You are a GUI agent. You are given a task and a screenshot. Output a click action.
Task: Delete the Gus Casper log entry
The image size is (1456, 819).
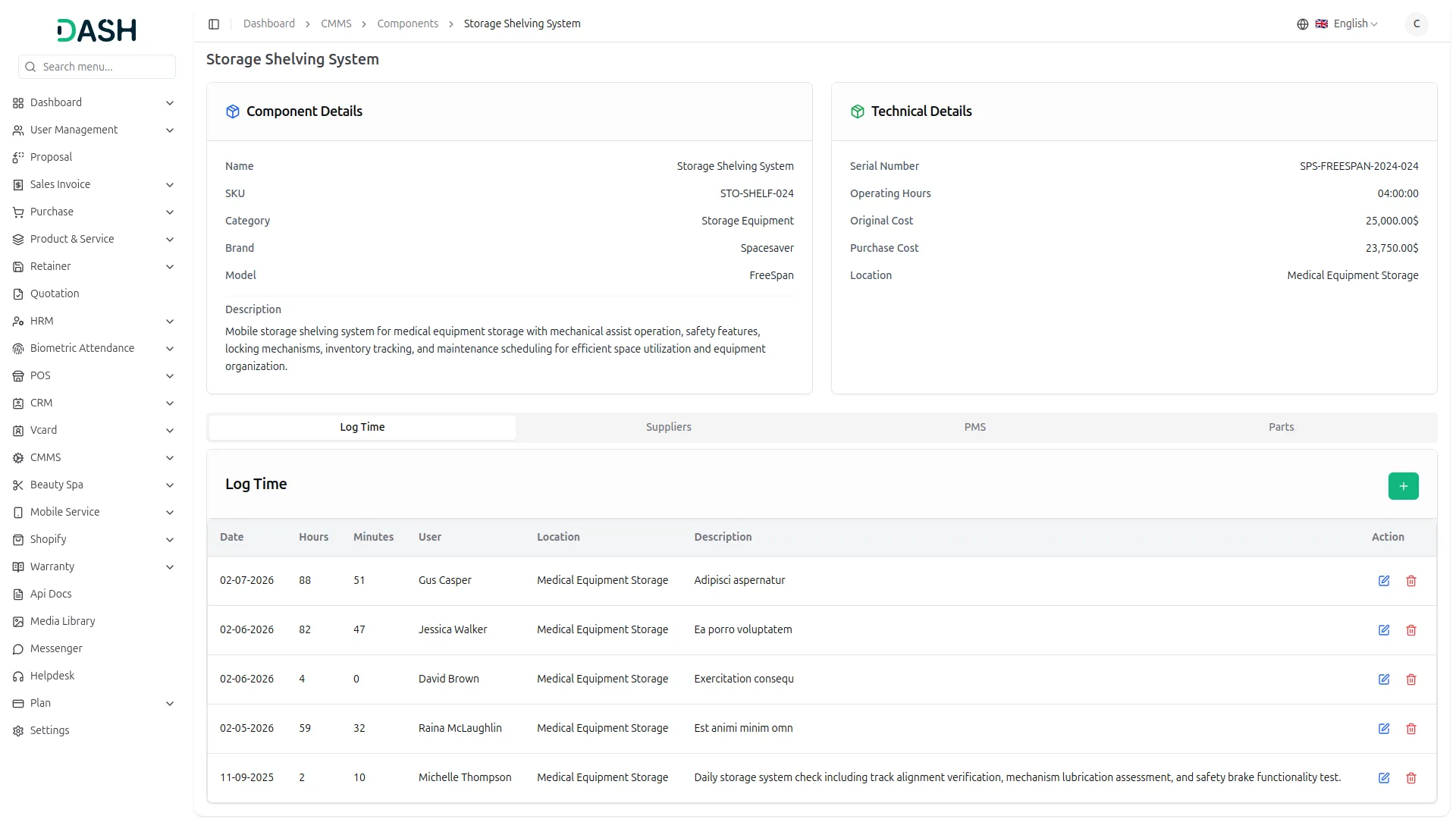(1411, 581)
